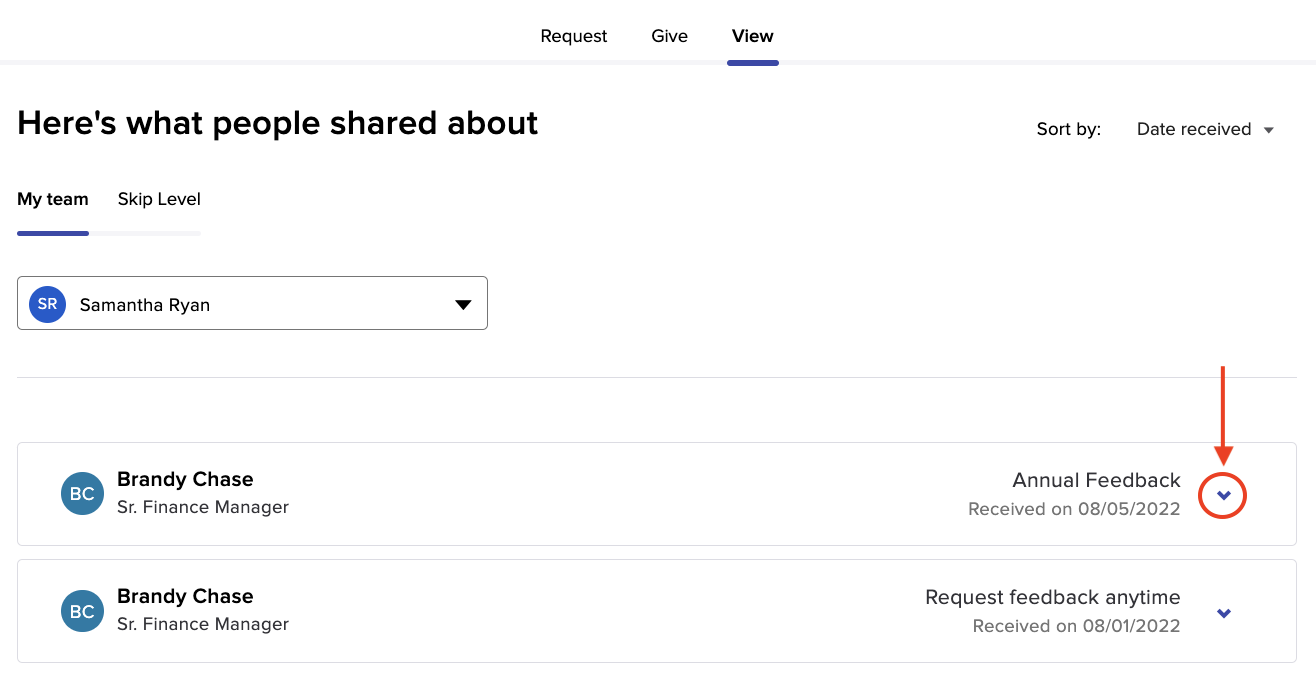Open the Date received sort dropdown

pos(1205,129)
